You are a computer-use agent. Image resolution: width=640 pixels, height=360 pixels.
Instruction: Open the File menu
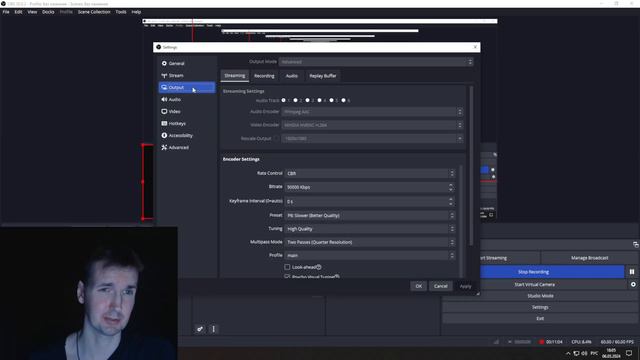click(6, 12)
